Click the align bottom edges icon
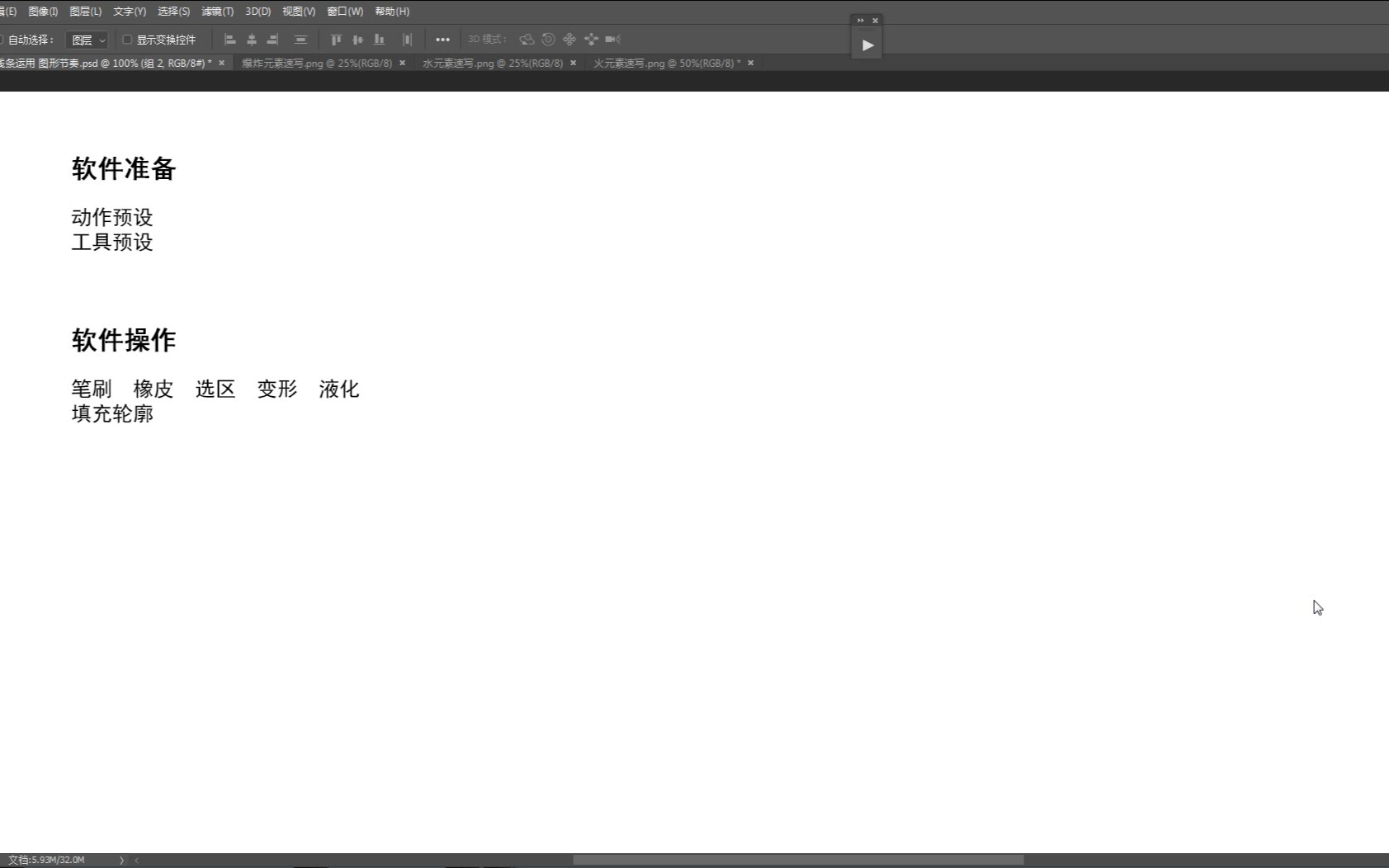The width and height of the screenshot is (1389, 868). (x=379, y=40)
